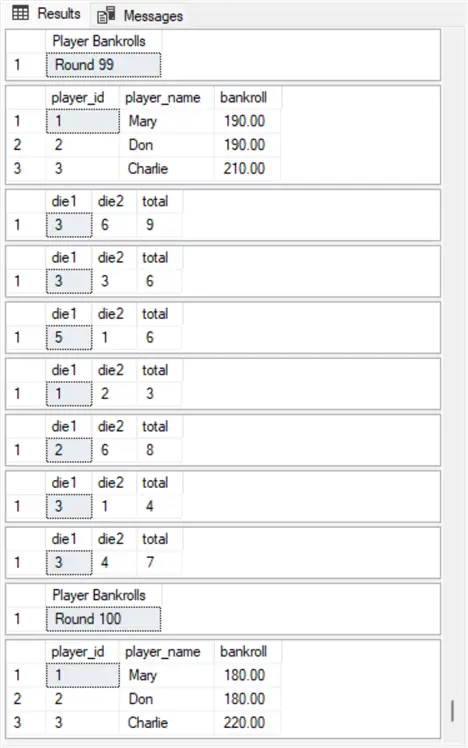The height and width of the screenshot is (748, 468).
Task: Click the Results grid icon
Action: [x=21, y=13]
